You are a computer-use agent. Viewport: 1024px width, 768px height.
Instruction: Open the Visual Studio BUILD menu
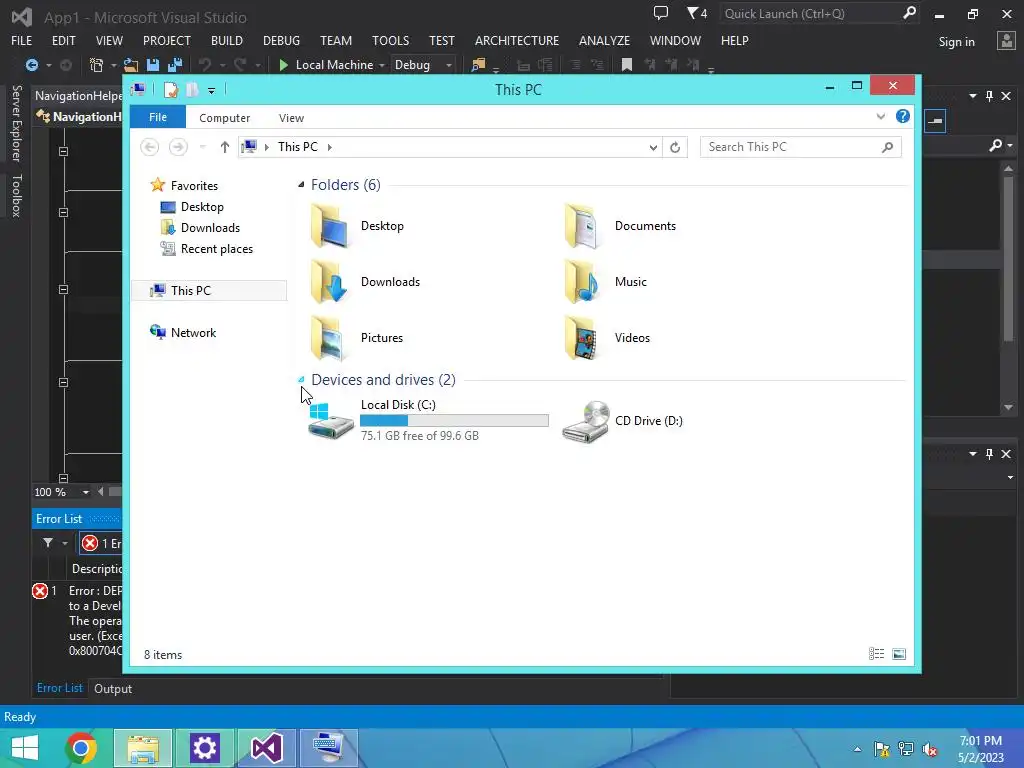pyautogui.click(x=227, y=40)
